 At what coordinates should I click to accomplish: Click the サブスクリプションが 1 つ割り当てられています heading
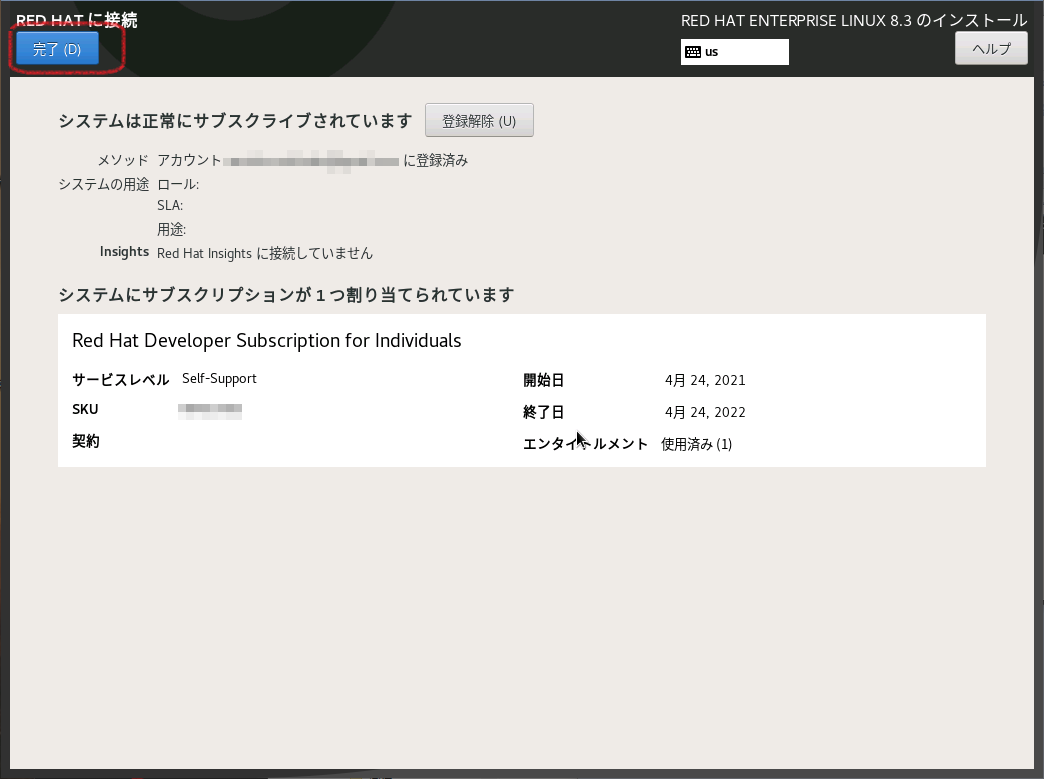click(286, 294)
